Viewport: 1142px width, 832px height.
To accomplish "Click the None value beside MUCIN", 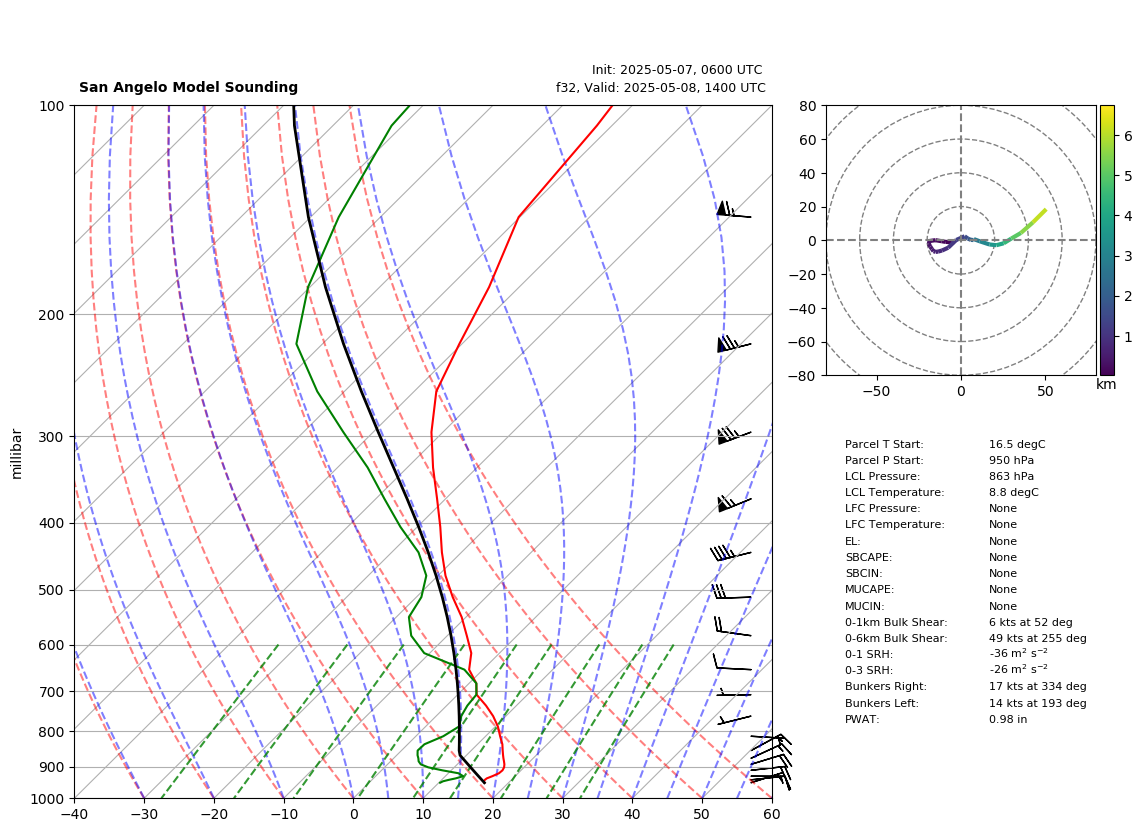I will [x=1003, y=606].
